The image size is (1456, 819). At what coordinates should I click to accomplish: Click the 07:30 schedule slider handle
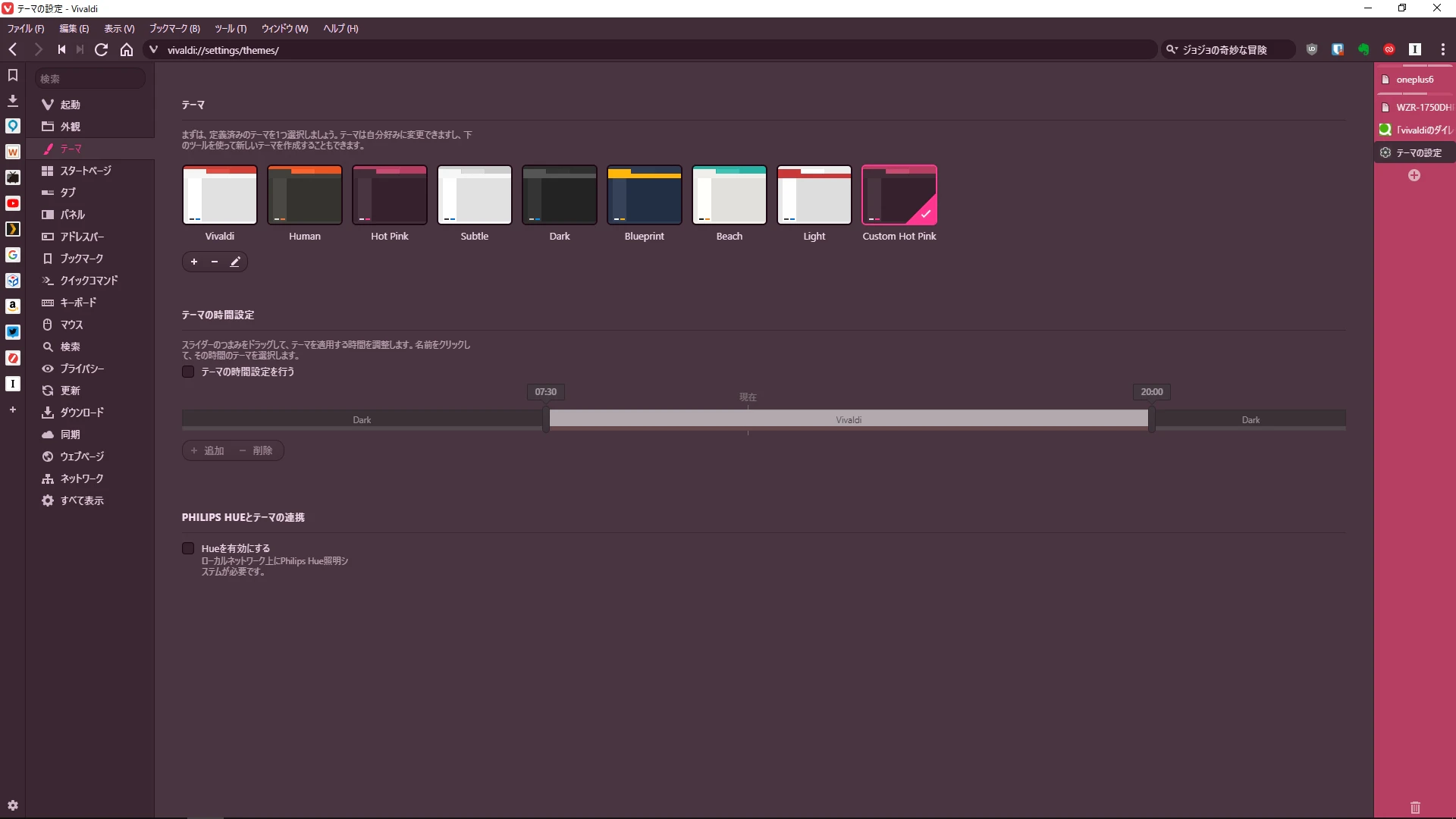[546, 420]
